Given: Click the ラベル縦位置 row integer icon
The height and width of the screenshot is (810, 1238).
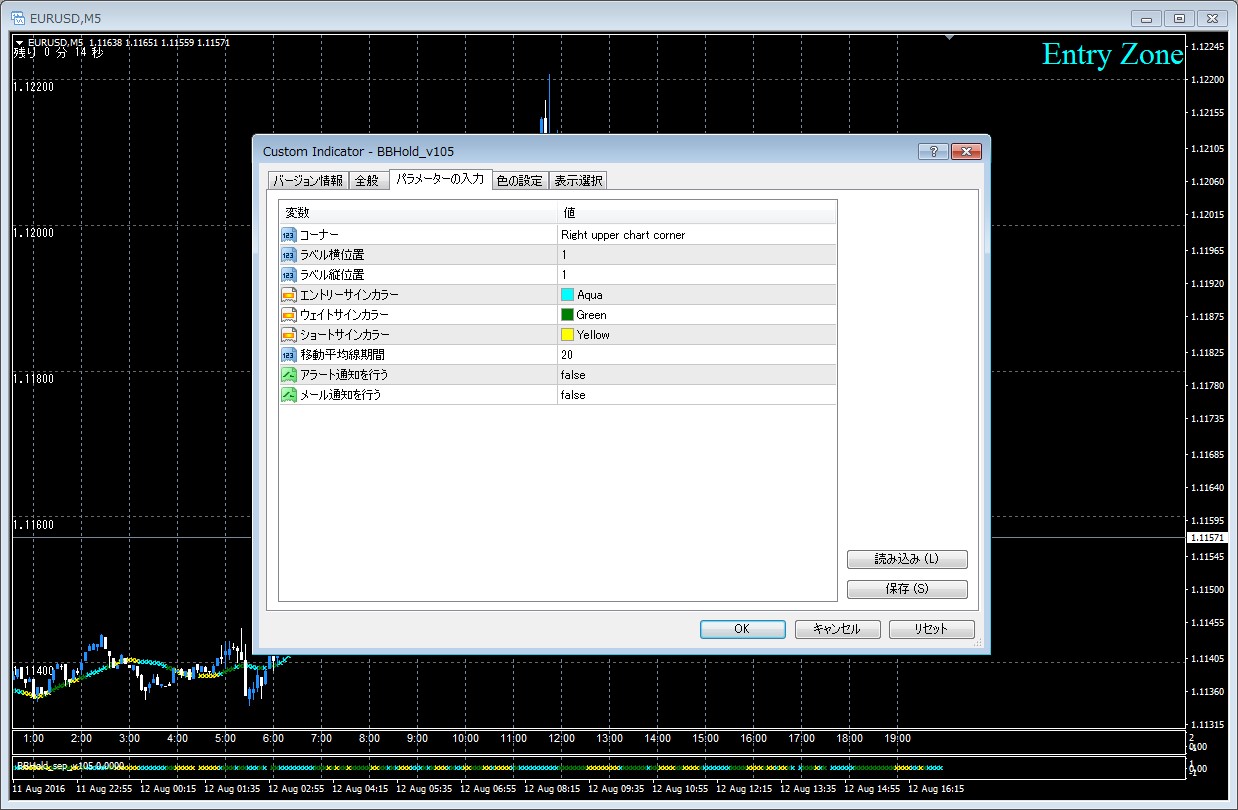Looking at the screenshot, I should coord(289,275).
